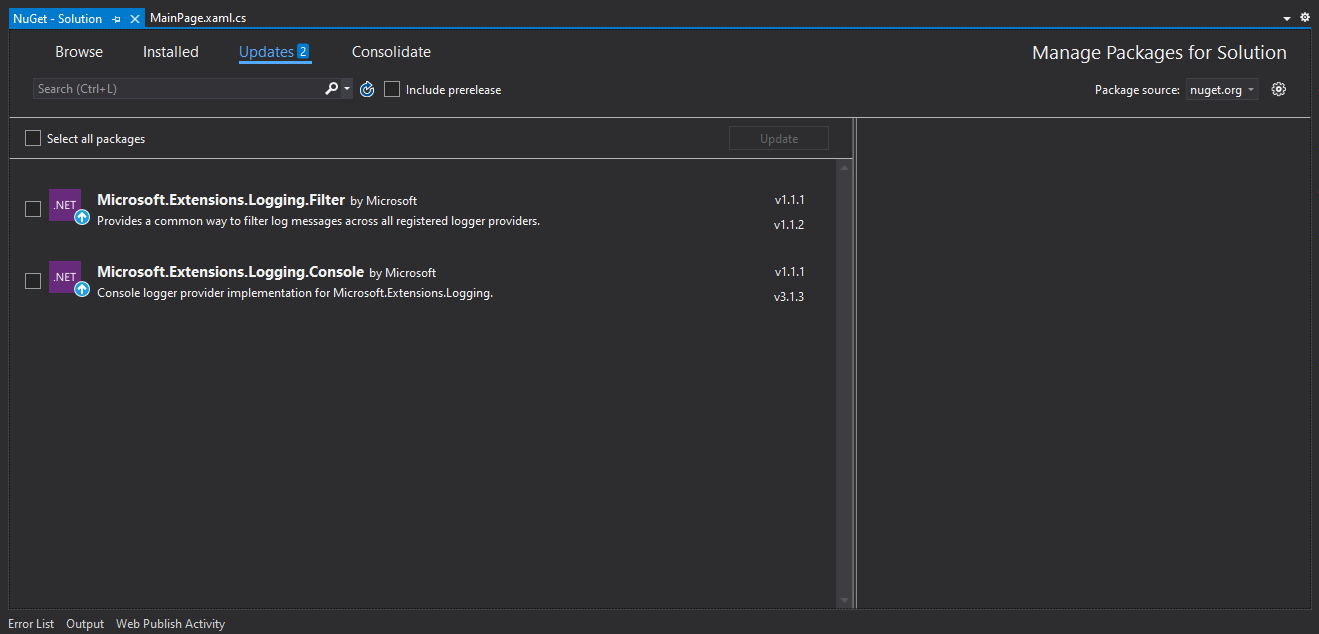Click the search magnifier icon
The image size is (1319, 634).
pyautogui.click(x=331, y=89)
